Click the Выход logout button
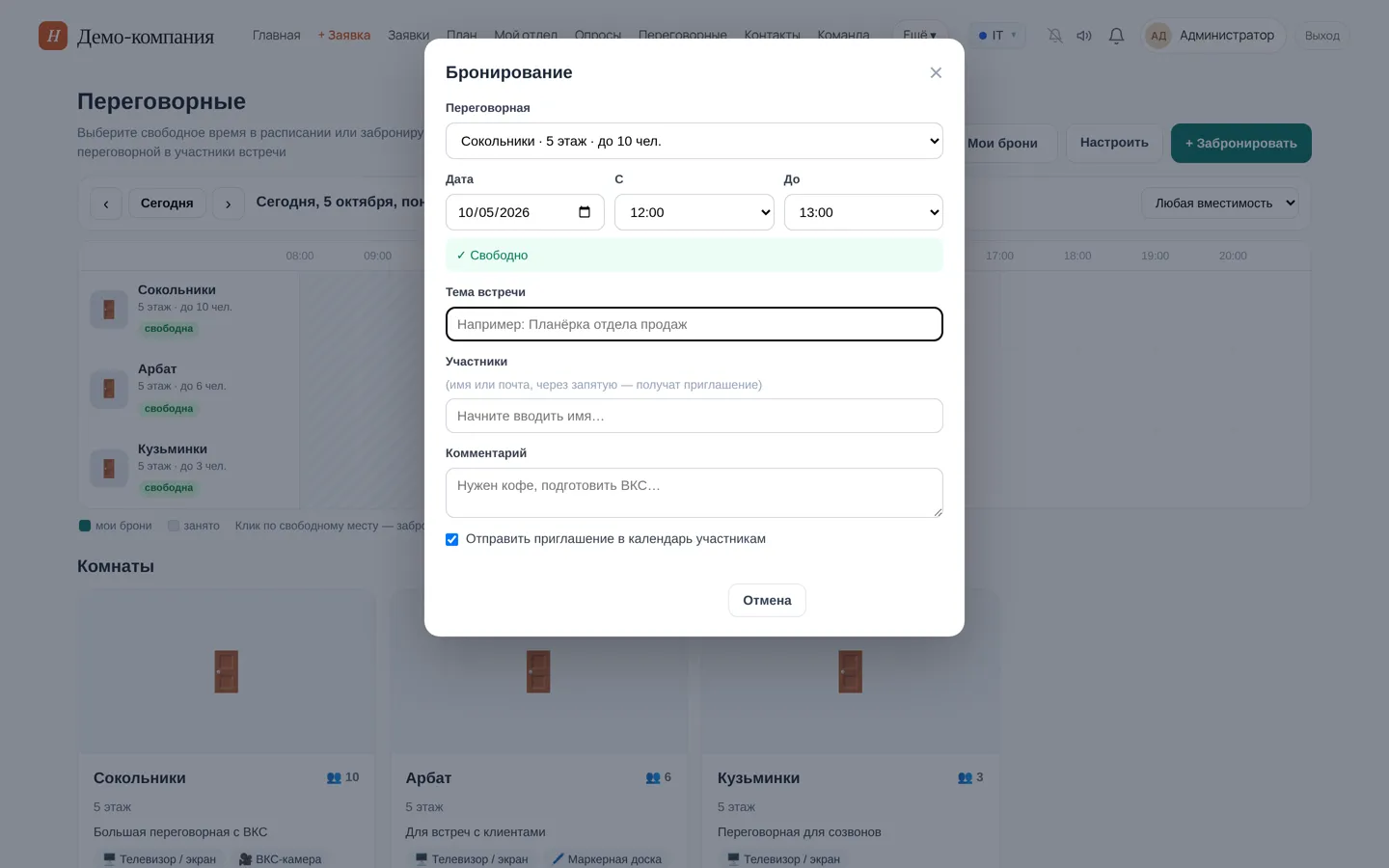The height and width of the screenshot is (868, 1389). click(1322, 36)
